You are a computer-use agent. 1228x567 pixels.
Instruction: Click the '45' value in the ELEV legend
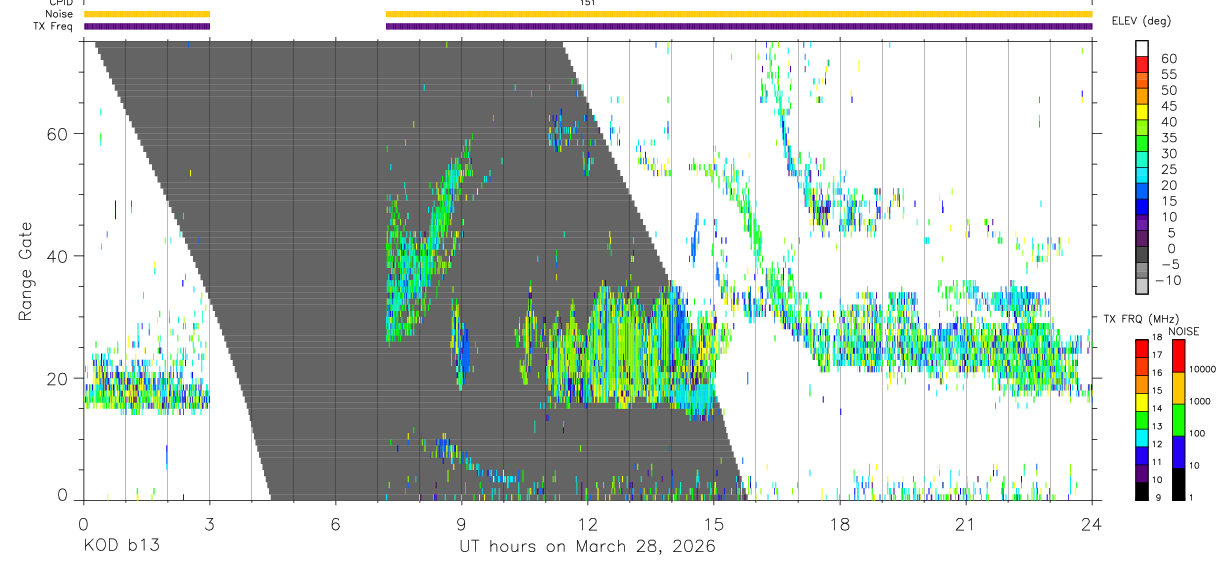(x=1168, y=106)
